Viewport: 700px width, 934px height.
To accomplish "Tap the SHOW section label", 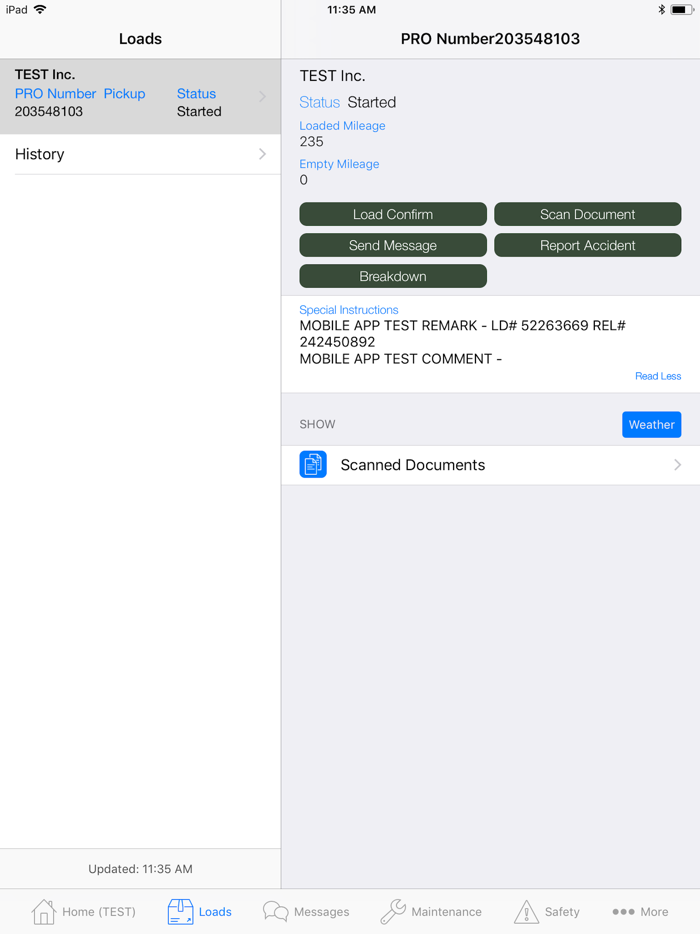I will [318, 424].
